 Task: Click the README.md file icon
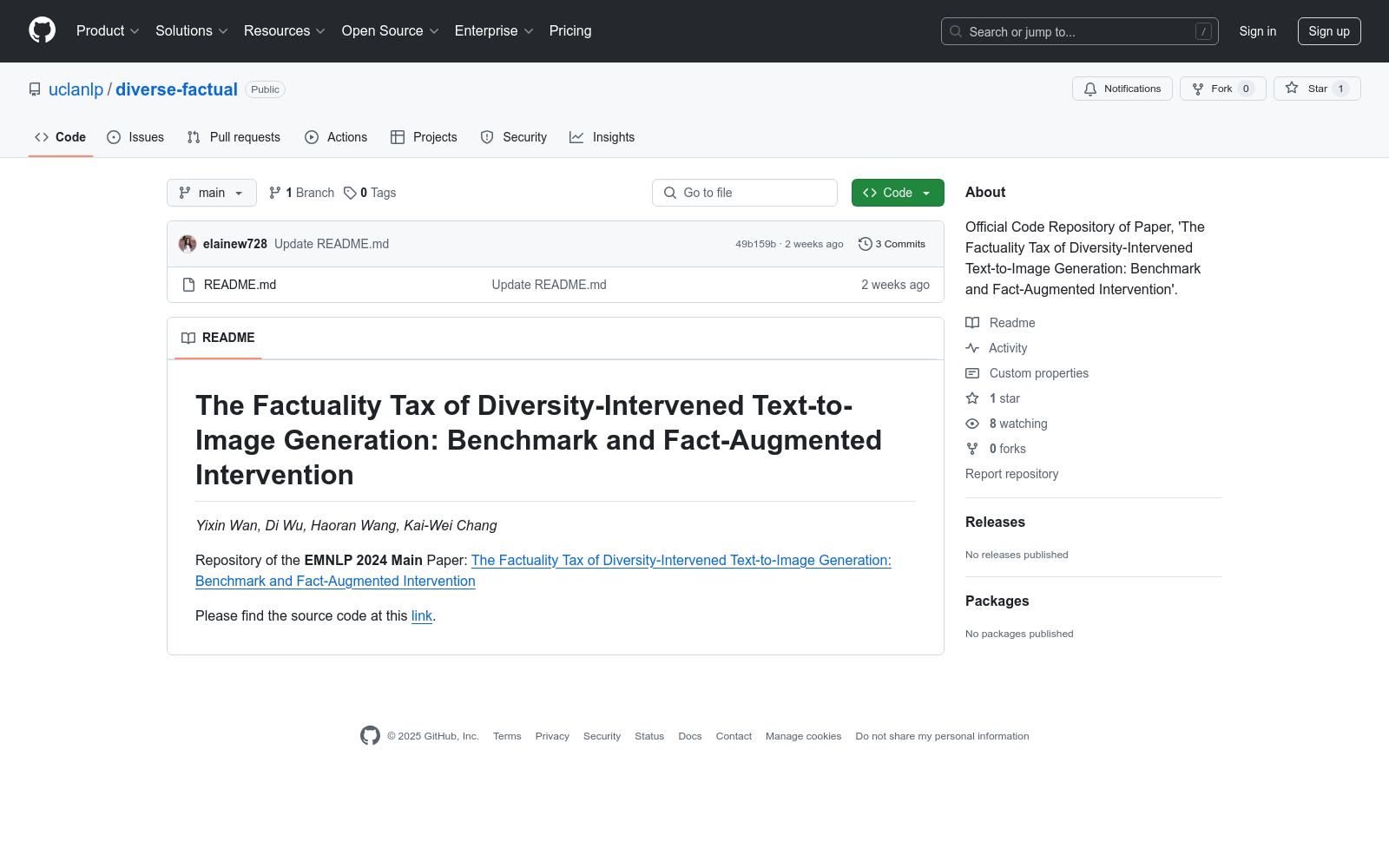pos(188,285)
